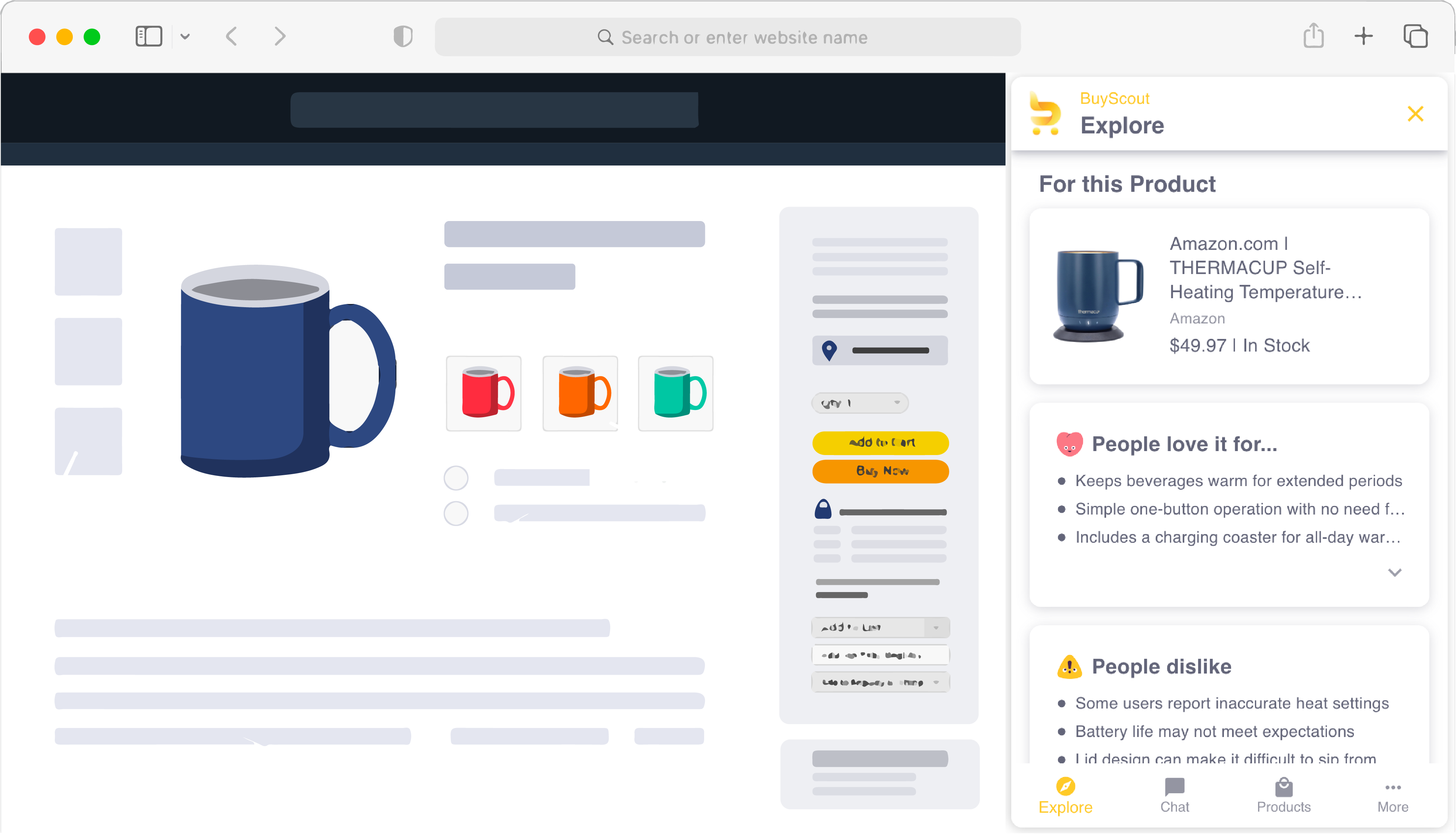
Task: Select the second radio option below swatches
Action: click(456, 513)
